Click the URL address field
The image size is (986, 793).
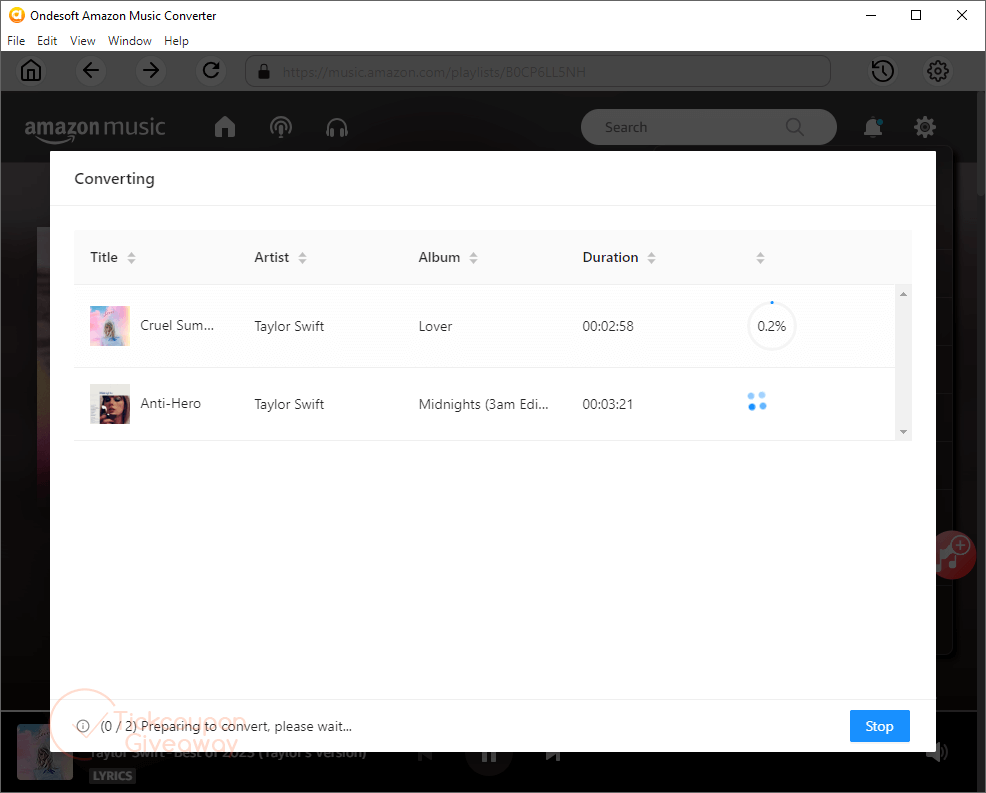click(538, 71)
